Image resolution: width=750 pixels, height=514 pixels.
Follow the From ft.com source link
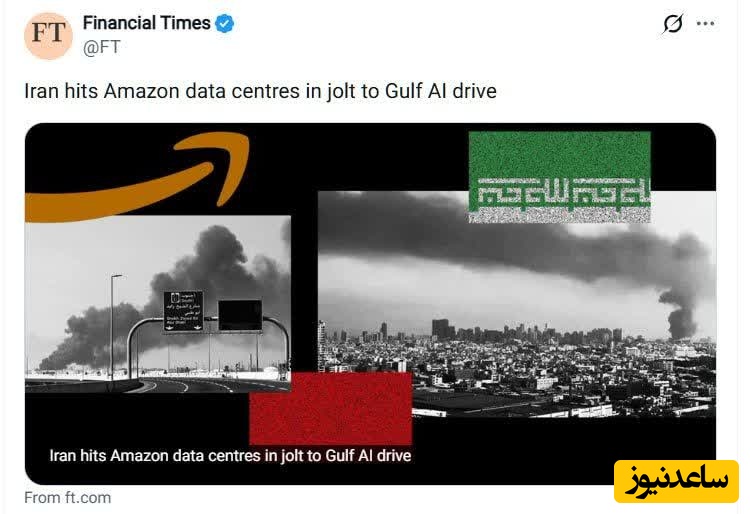point(67,497)
